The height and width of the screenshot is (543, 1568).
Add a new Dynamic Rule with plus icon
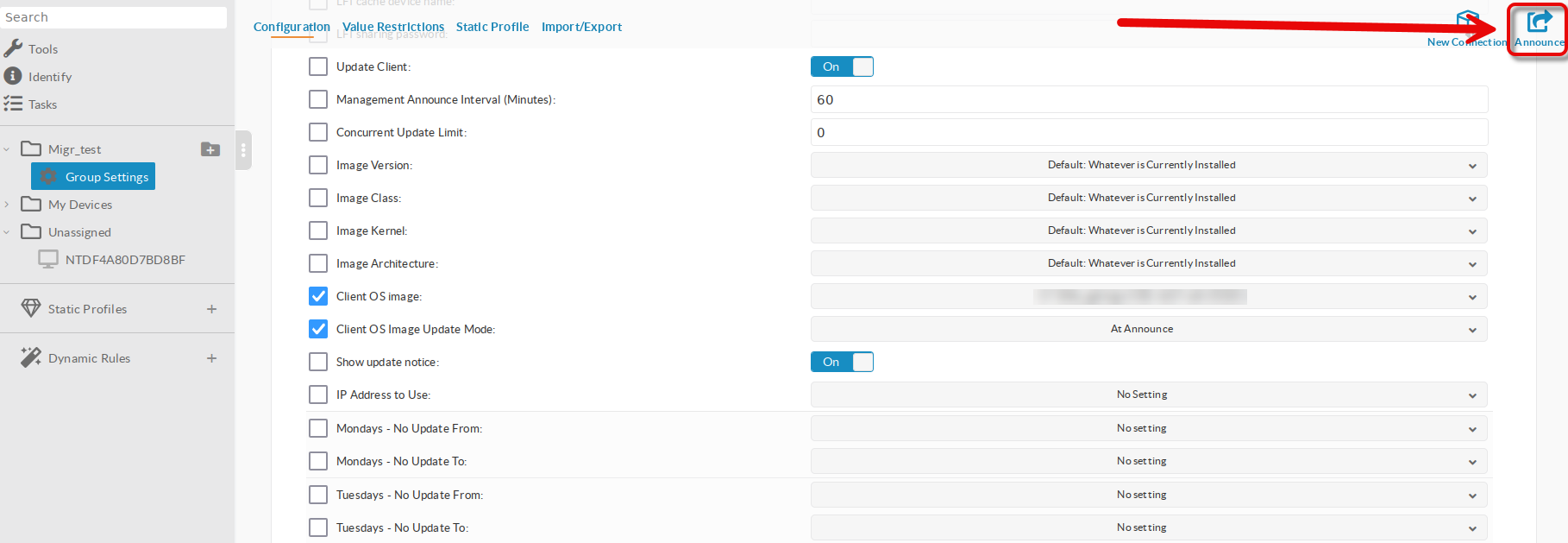point(211,358)
